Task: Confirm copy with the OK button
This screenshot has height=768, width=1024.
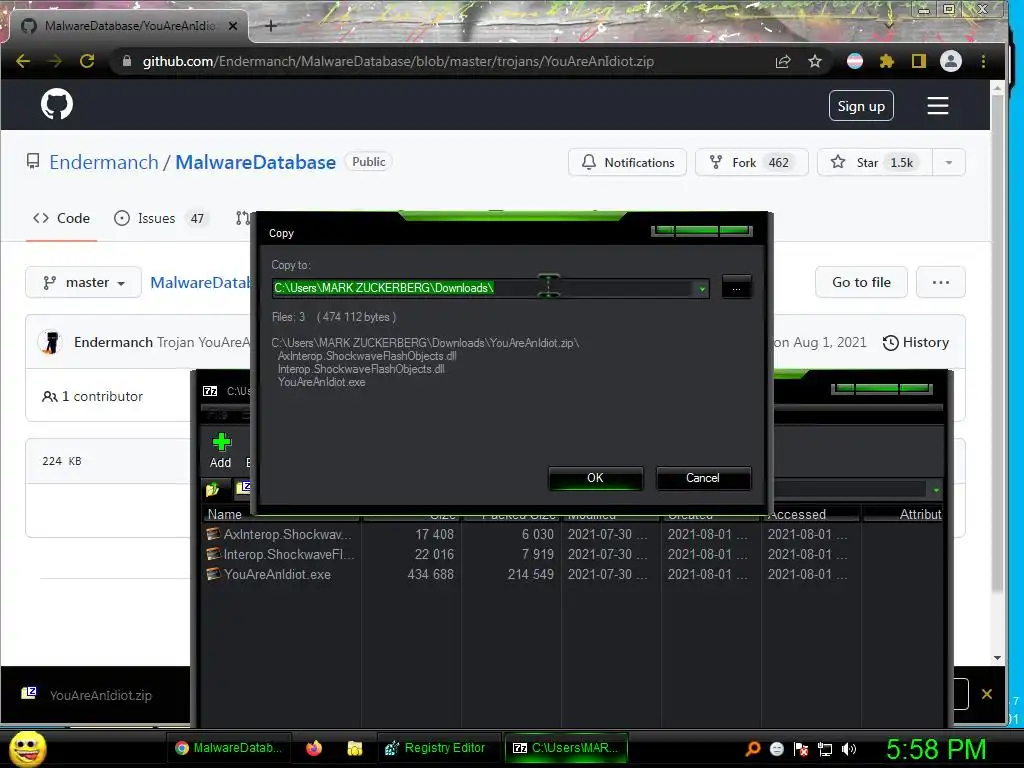Action: click(x=596, y=478)
